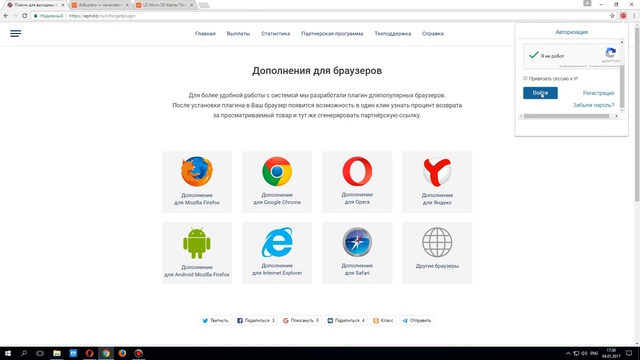Image resolution: width=640 pixels, height=360 pixels.
Task: Toggle 'Привязать сессию к IP' checkbox
Action: (525, 78)
